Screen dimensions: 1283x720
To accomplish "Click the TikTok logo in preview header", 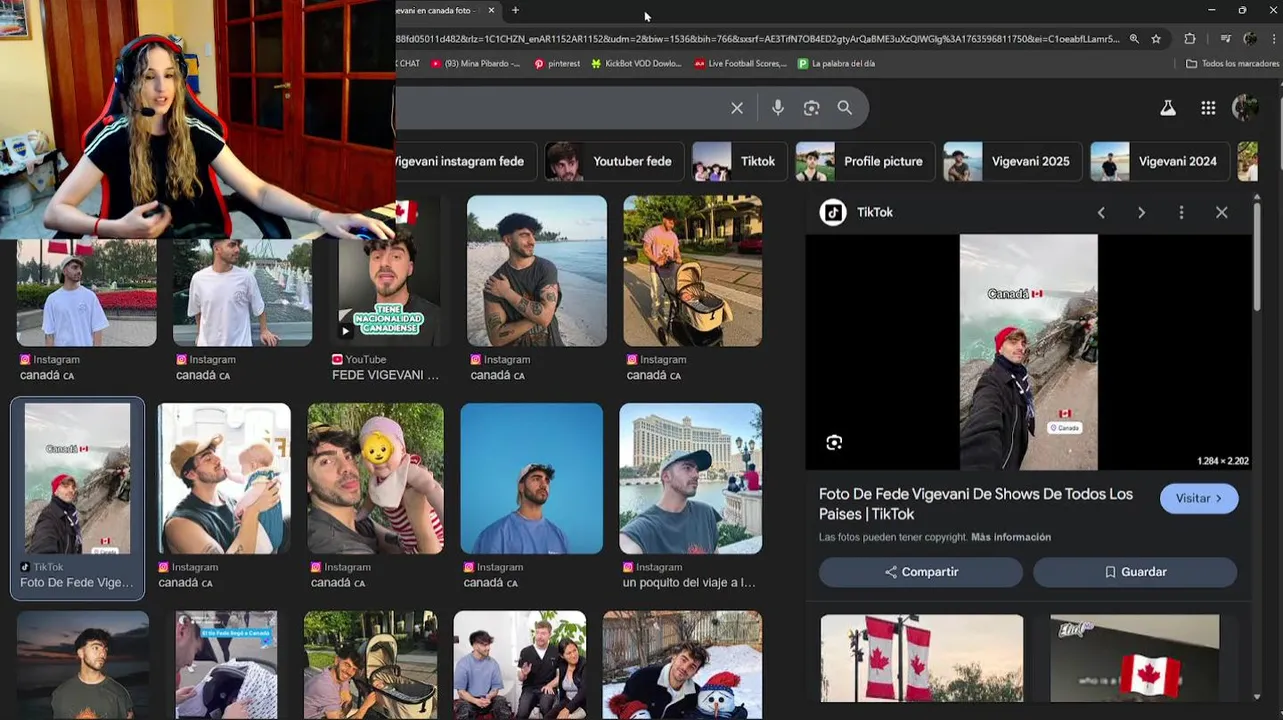I will click(x=833, y=212).
